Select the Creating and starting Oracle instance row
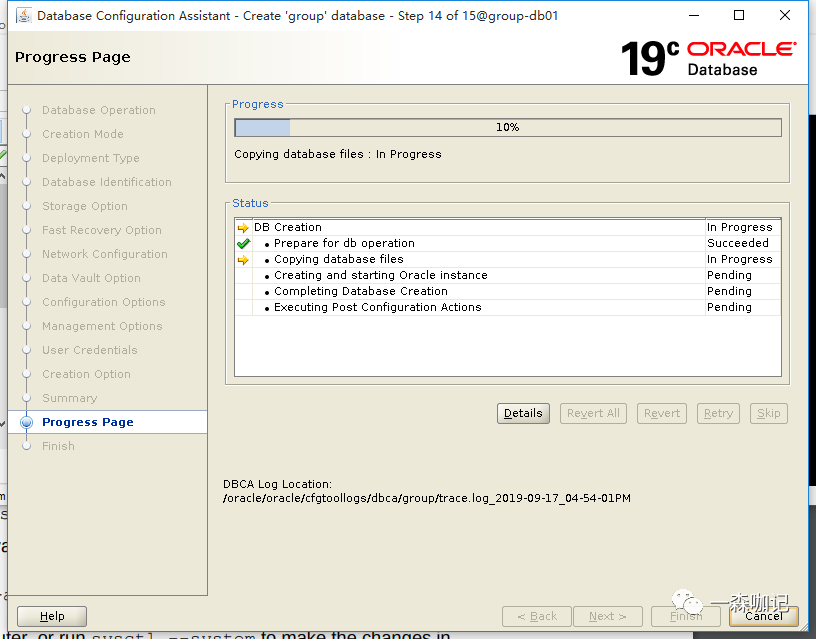 point(380,275)
